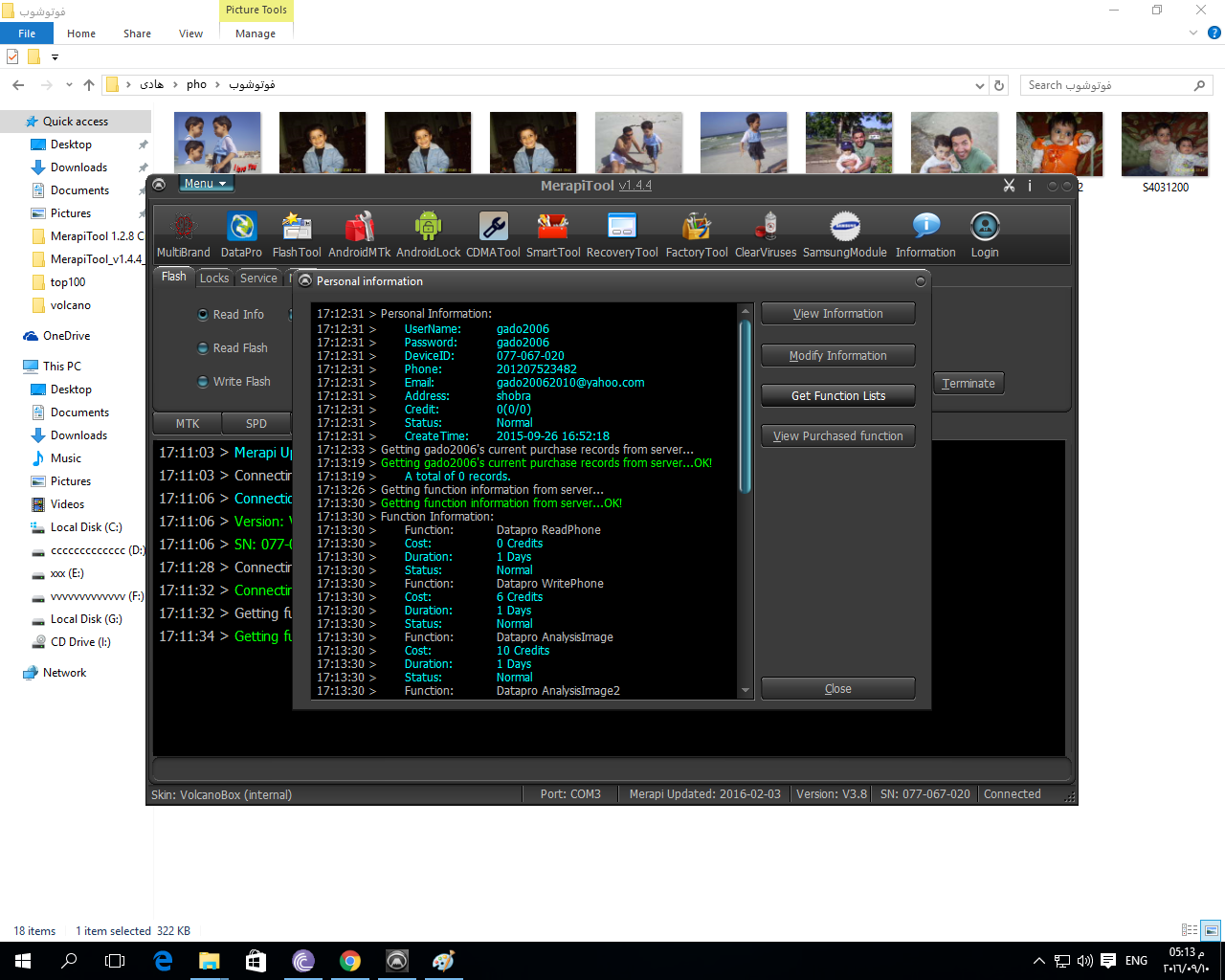Viewport: 1225px width, 980px height.
Task: Select the Read Info radio option
Action: tap(203, 315)
